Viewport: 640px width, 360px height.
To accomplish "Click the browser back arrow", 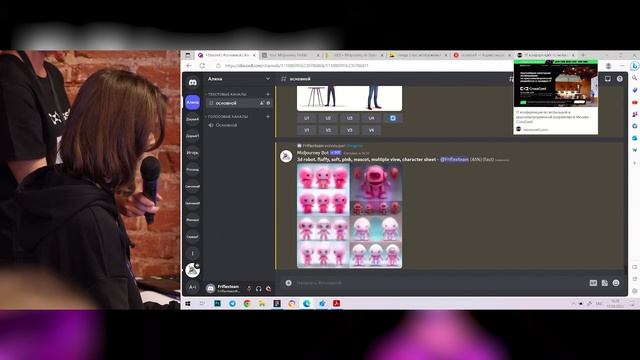I will tap(189, 66).
